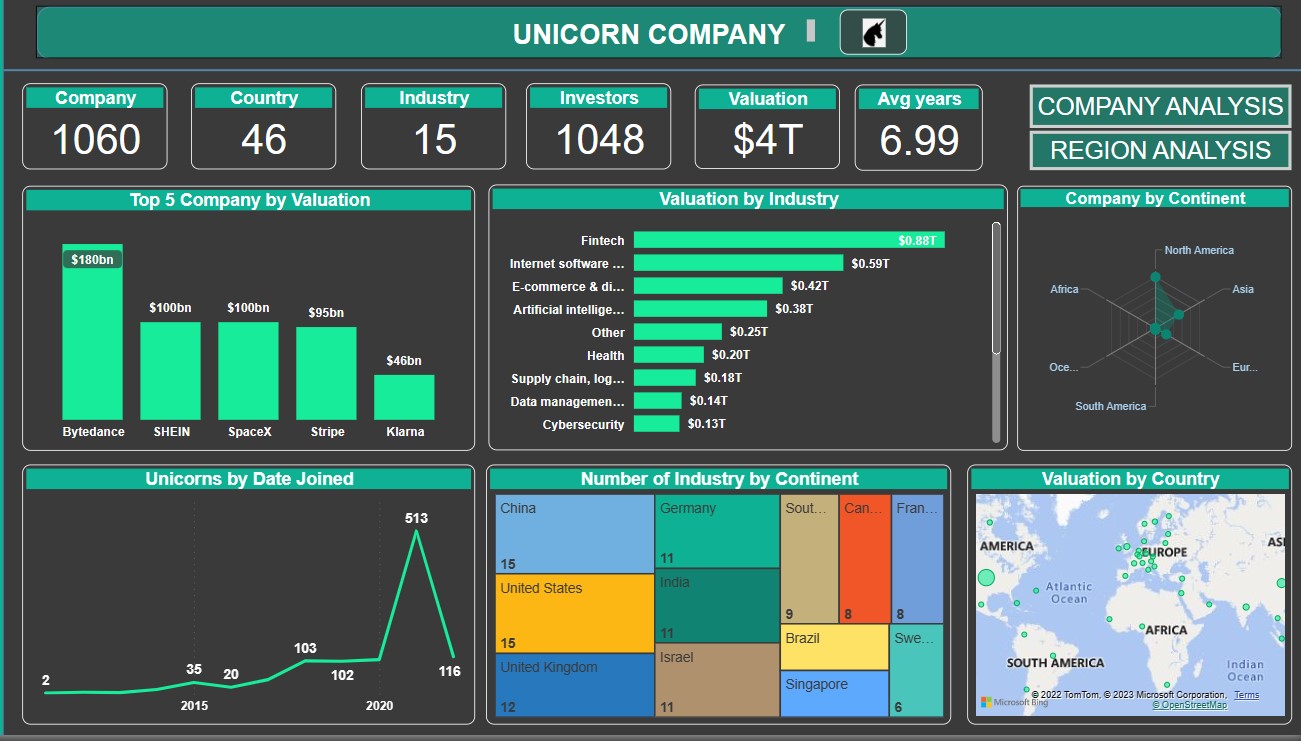Click the Microsoft Bing logo on map
Screen dimensions: 1301x741
[1004, 702]
